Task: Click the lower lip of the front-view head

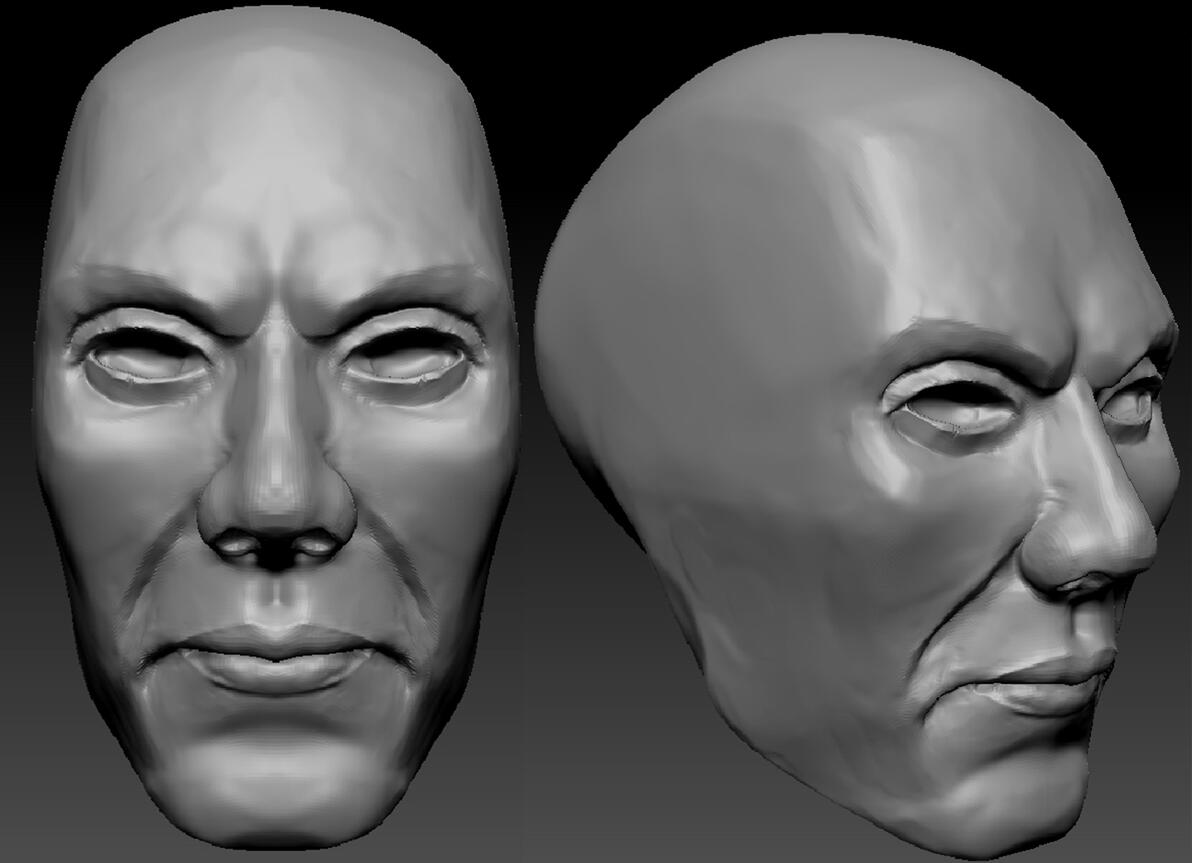Action: click(274, 671)
